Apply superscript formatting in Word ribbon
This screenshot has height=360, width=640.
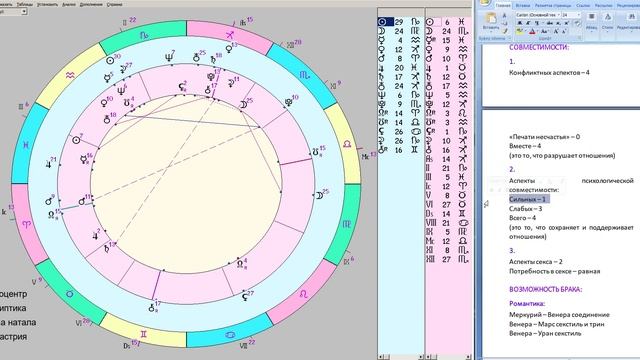[x=566, y=23]
